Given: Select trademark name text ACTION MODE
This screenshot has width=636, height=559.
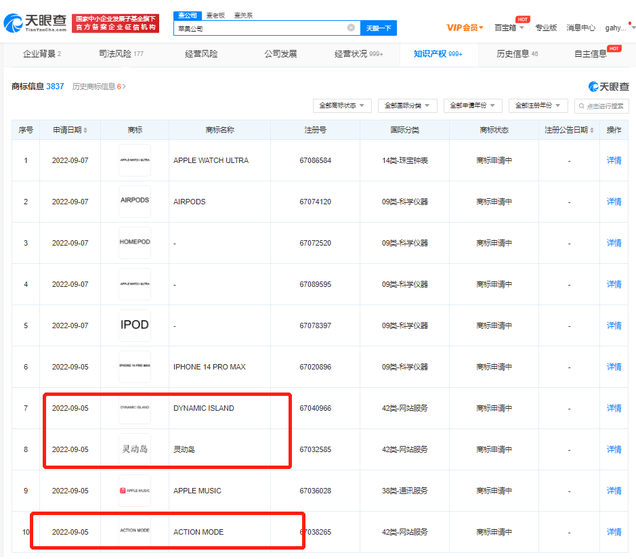Looking at the screenshot, I should [x=198, y=532].
